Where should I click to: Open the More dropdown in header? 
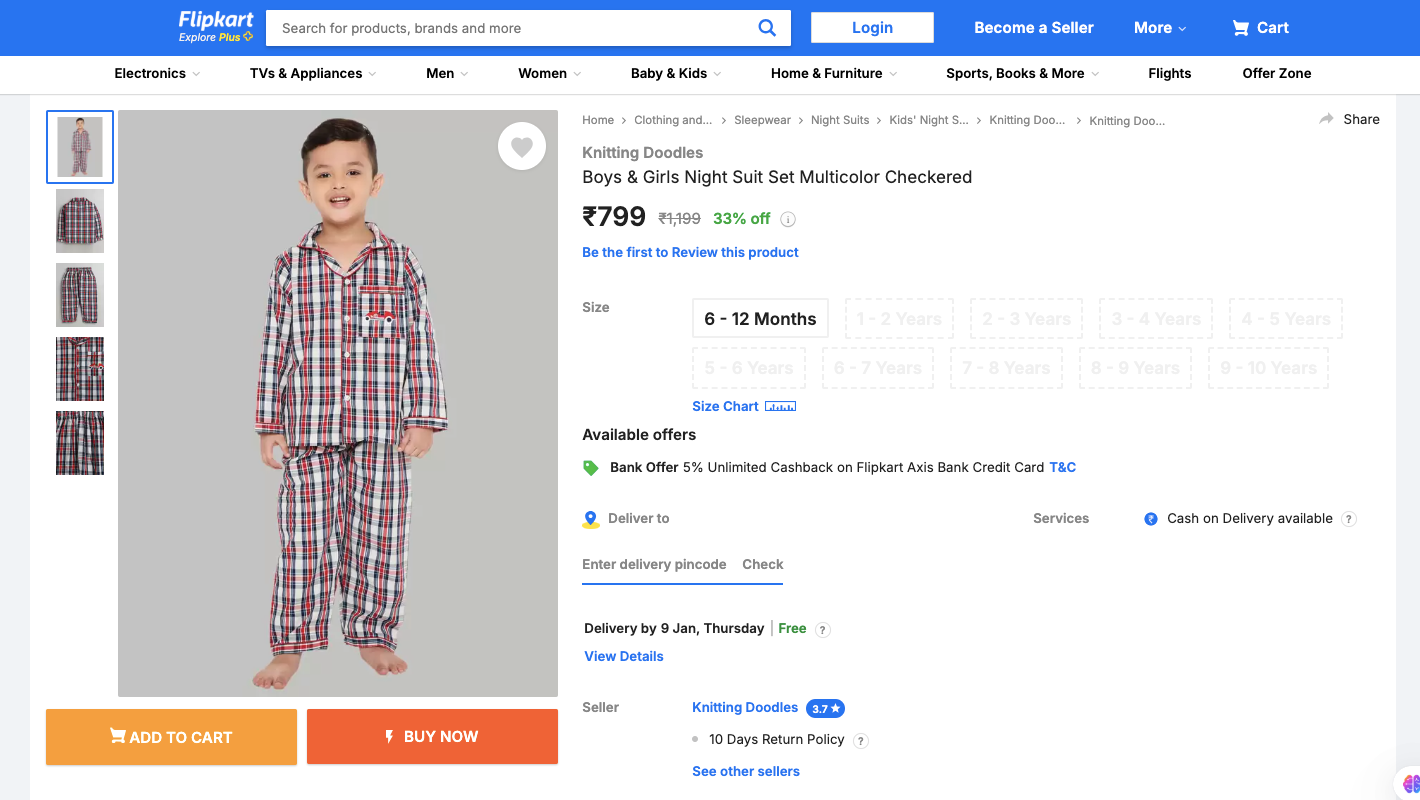tap(1160, 28)
